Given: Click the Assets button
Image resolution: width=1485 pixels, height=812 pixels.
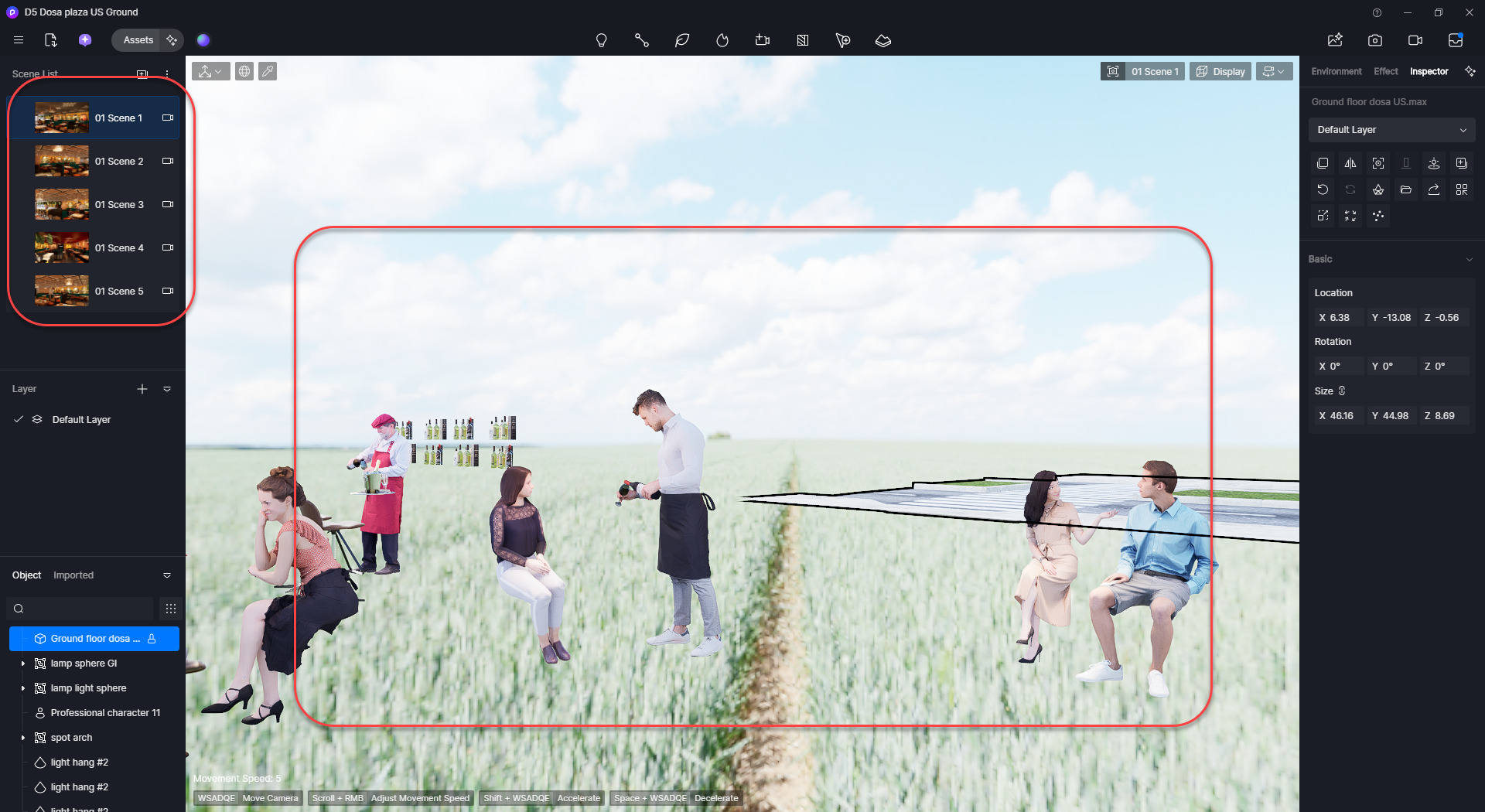Looking at the screenshot, I should [x=138, y=40].
